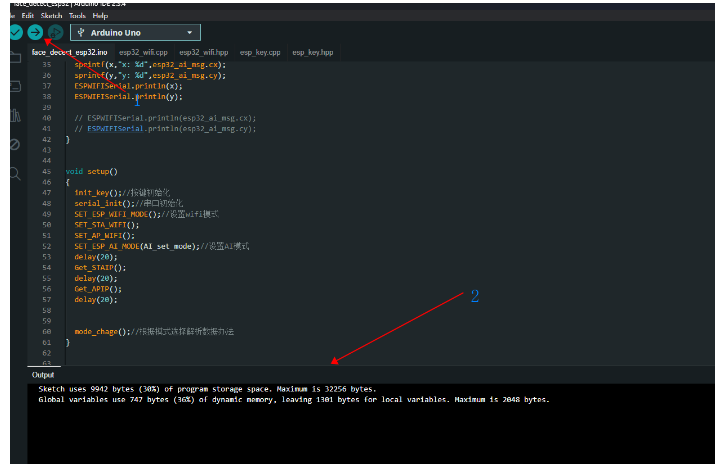Click the commented println(esp32_ai_msg.cx) line
717x470 pixels.
(x=165, y=118)
